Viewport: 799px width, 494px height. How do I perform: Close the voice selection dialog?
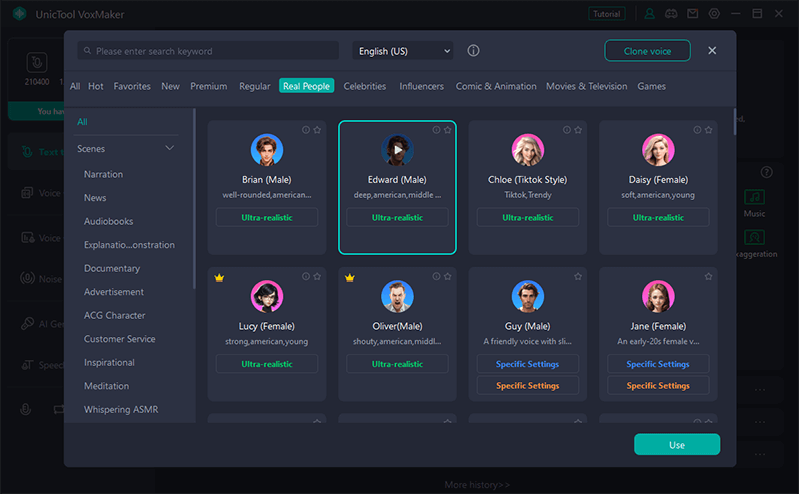click(712, 50)
